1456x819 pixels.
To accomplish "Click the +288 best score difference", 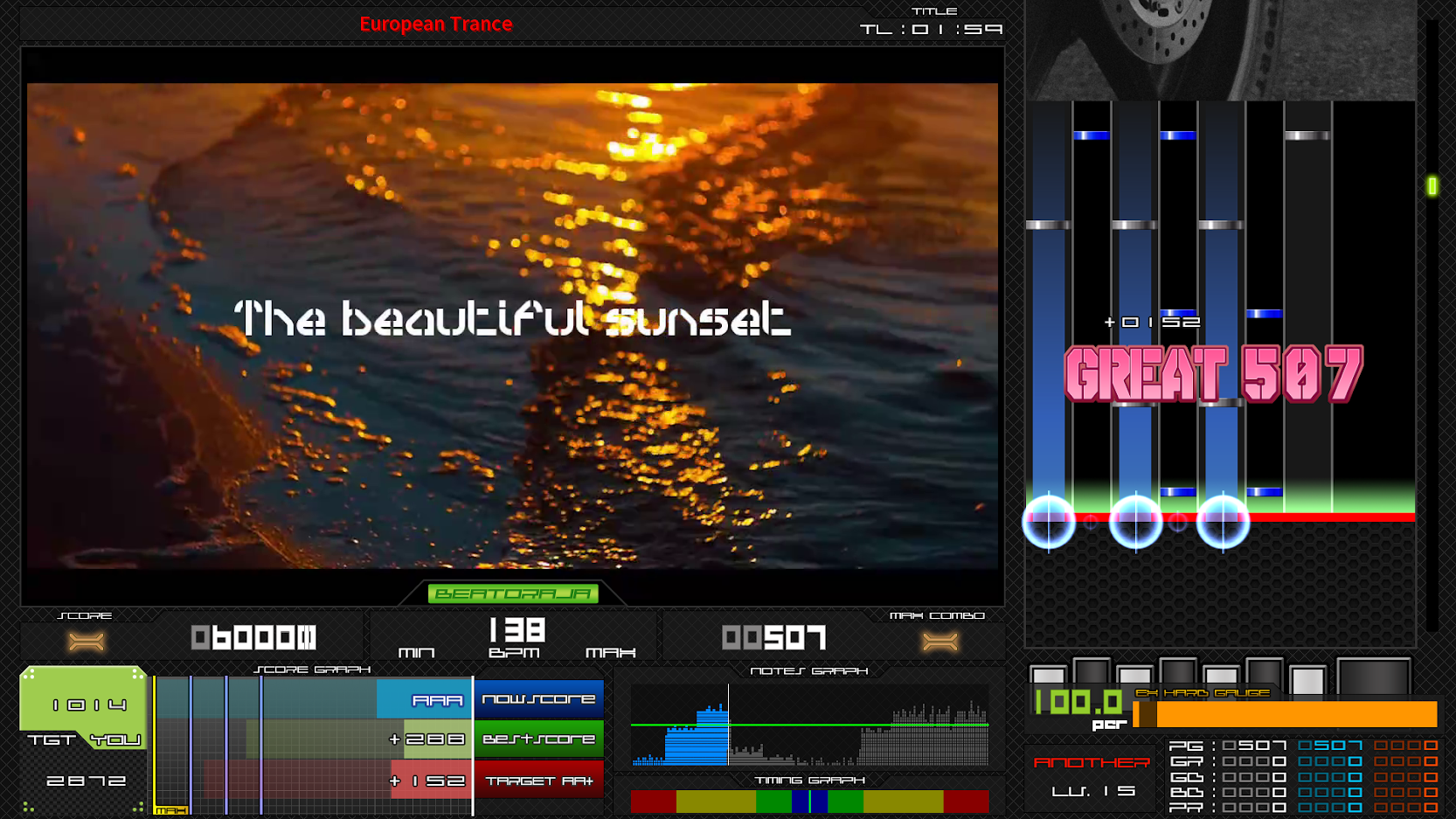I will [x=427, y=739].
